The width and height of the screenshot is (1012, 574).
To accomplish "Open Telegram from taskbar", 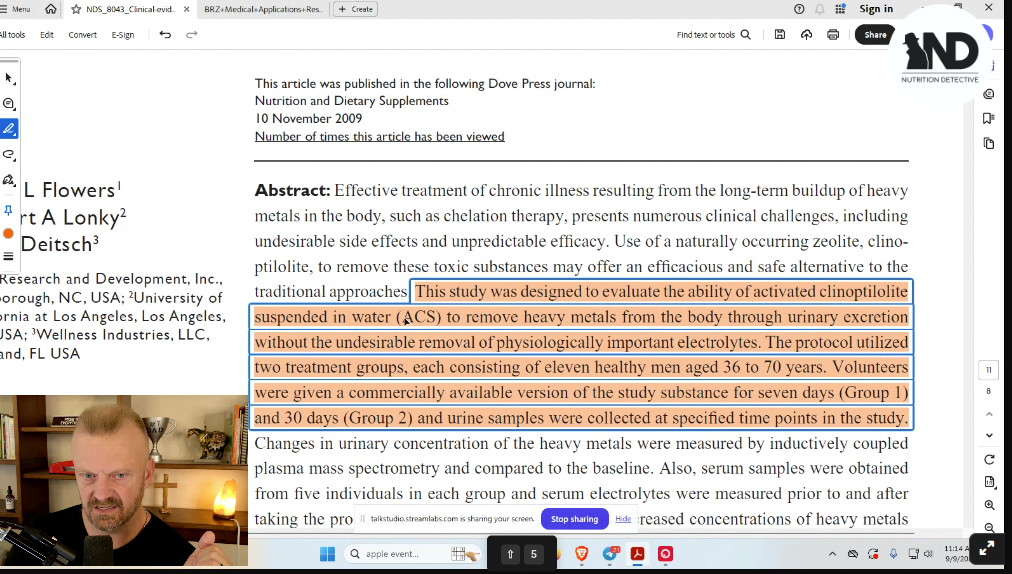I will click(x=610, y=554).
